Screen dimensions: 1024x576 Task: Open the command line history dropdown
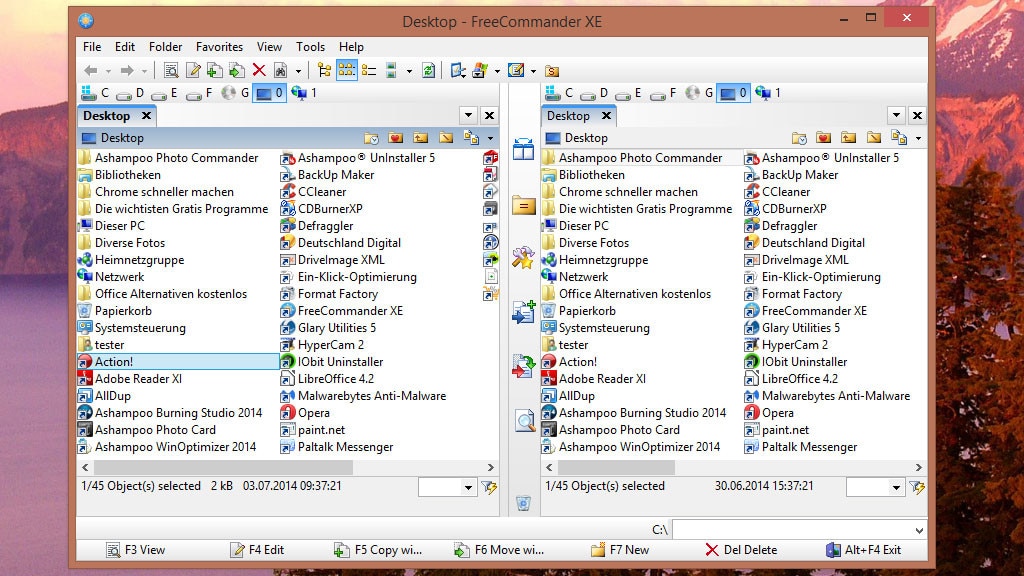tap(919, 530)
